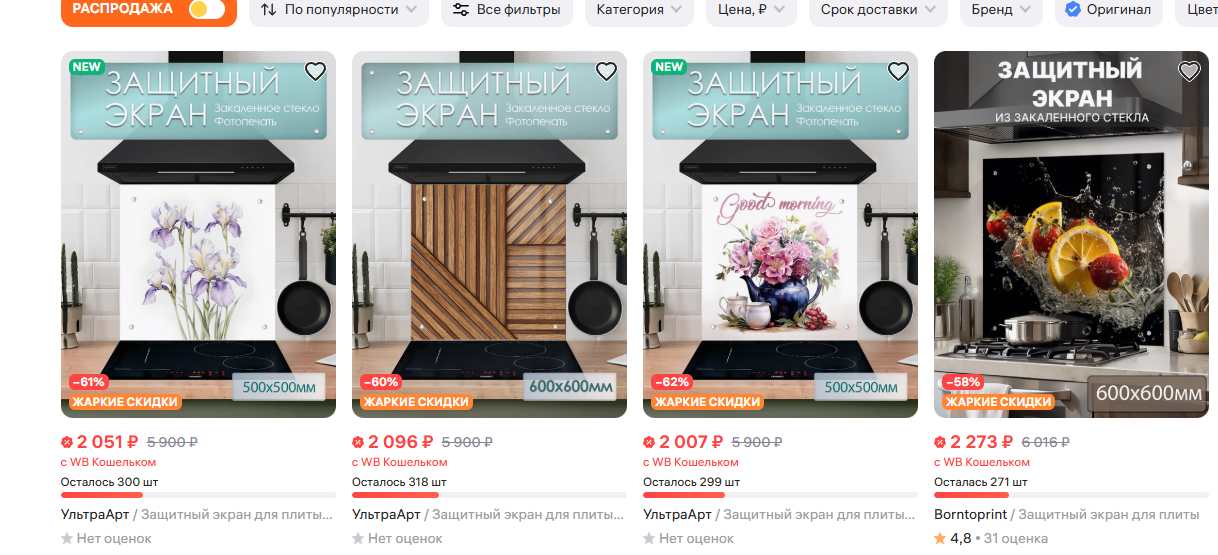Toggle the РАСПРОДАЖА sale switch
The width and height of the screenshot is (1218, 555).
pos(206,9)
